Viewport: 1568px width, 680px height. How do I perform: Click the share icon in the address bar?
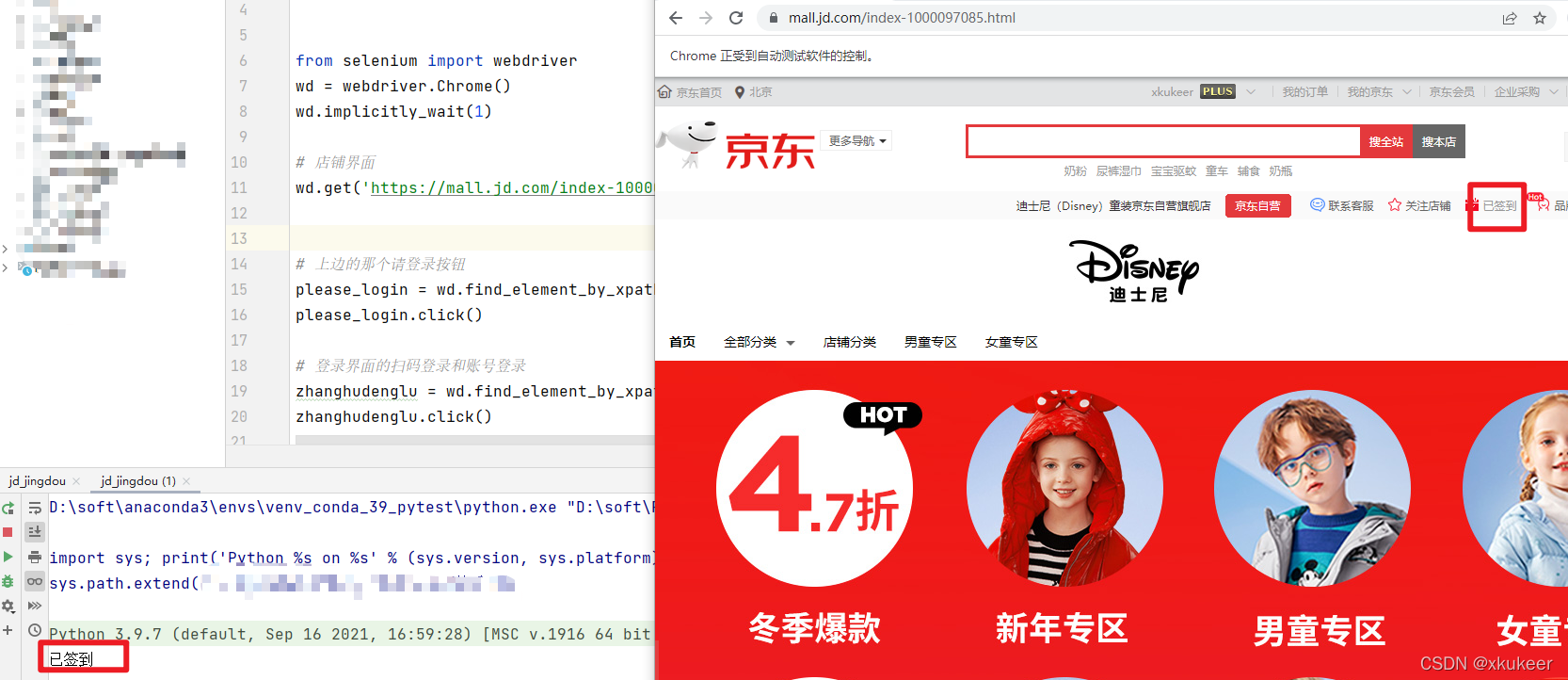tap(1510, 18)
